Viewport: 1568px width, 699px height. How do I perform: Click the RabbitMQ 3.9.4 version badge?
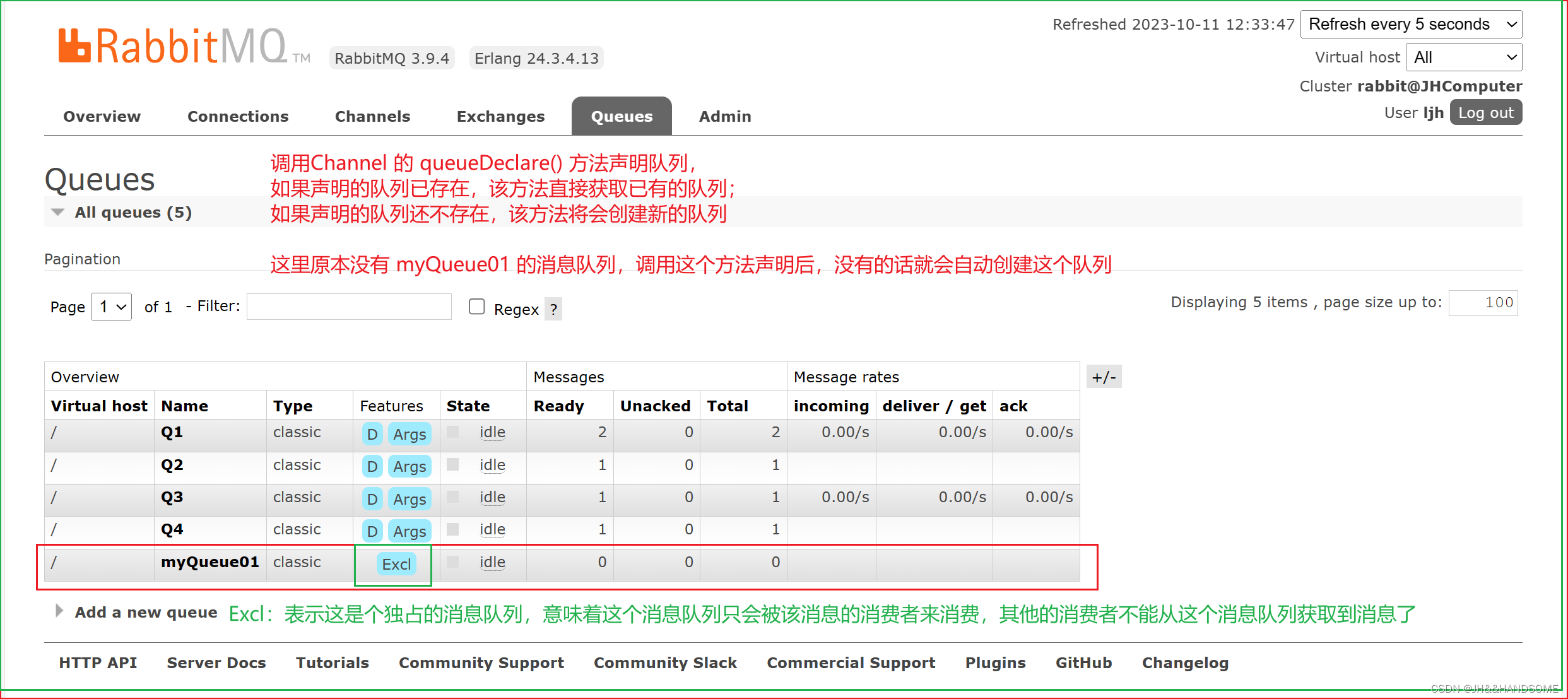[392, 58]
